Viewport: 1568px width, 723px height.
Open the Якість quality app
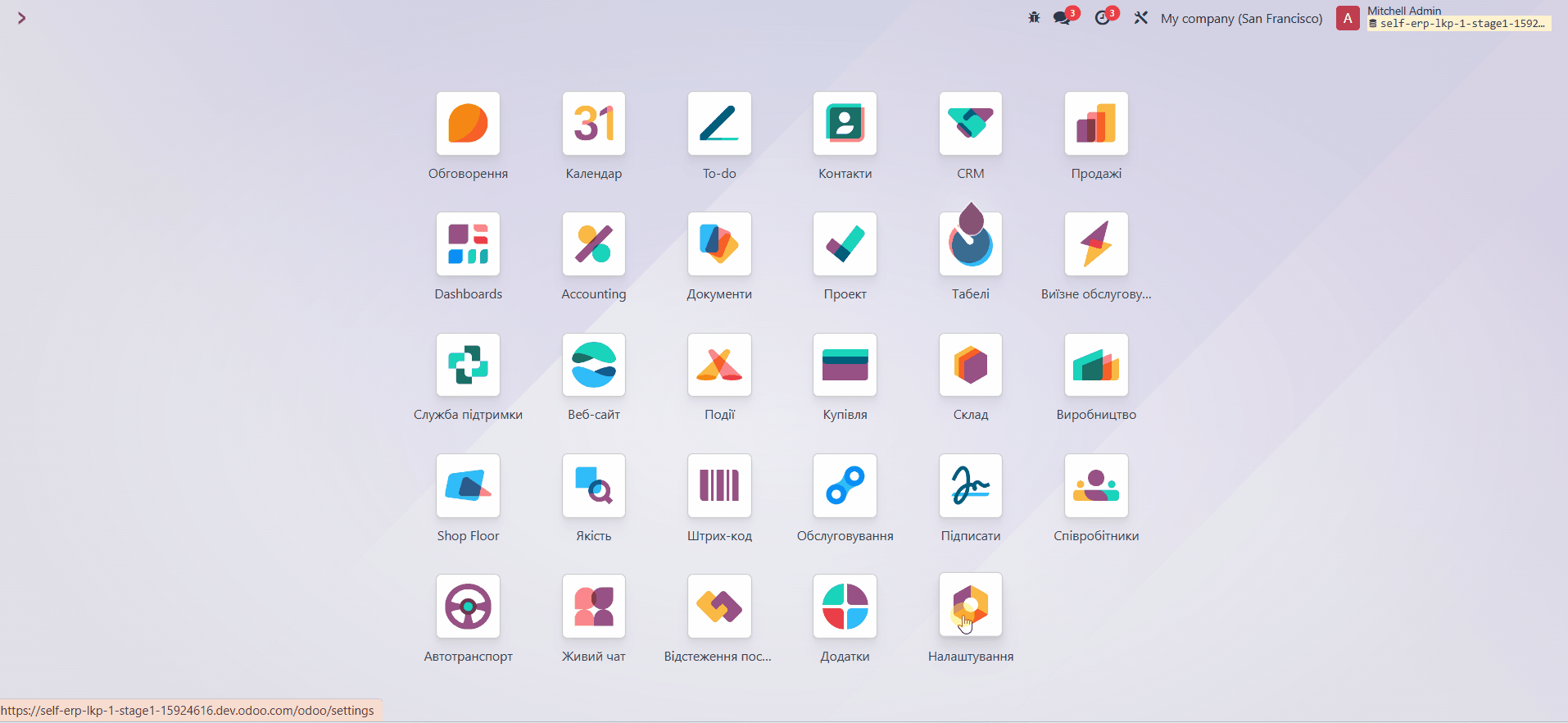(x=594, y=485)
